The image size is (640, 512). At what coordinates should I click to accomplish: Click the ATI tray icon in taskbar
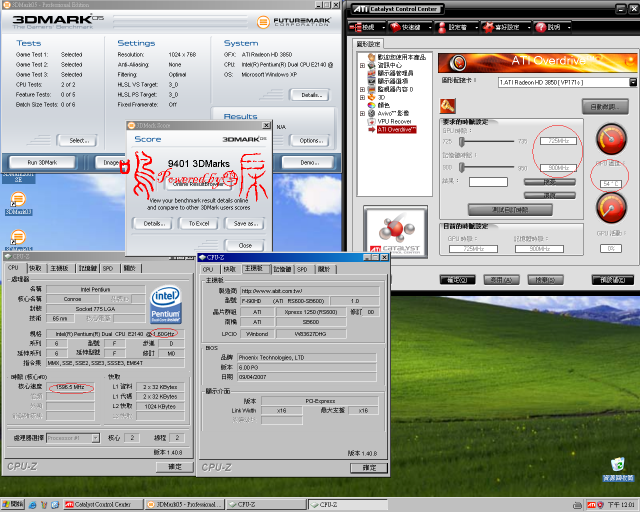[591, 505]
